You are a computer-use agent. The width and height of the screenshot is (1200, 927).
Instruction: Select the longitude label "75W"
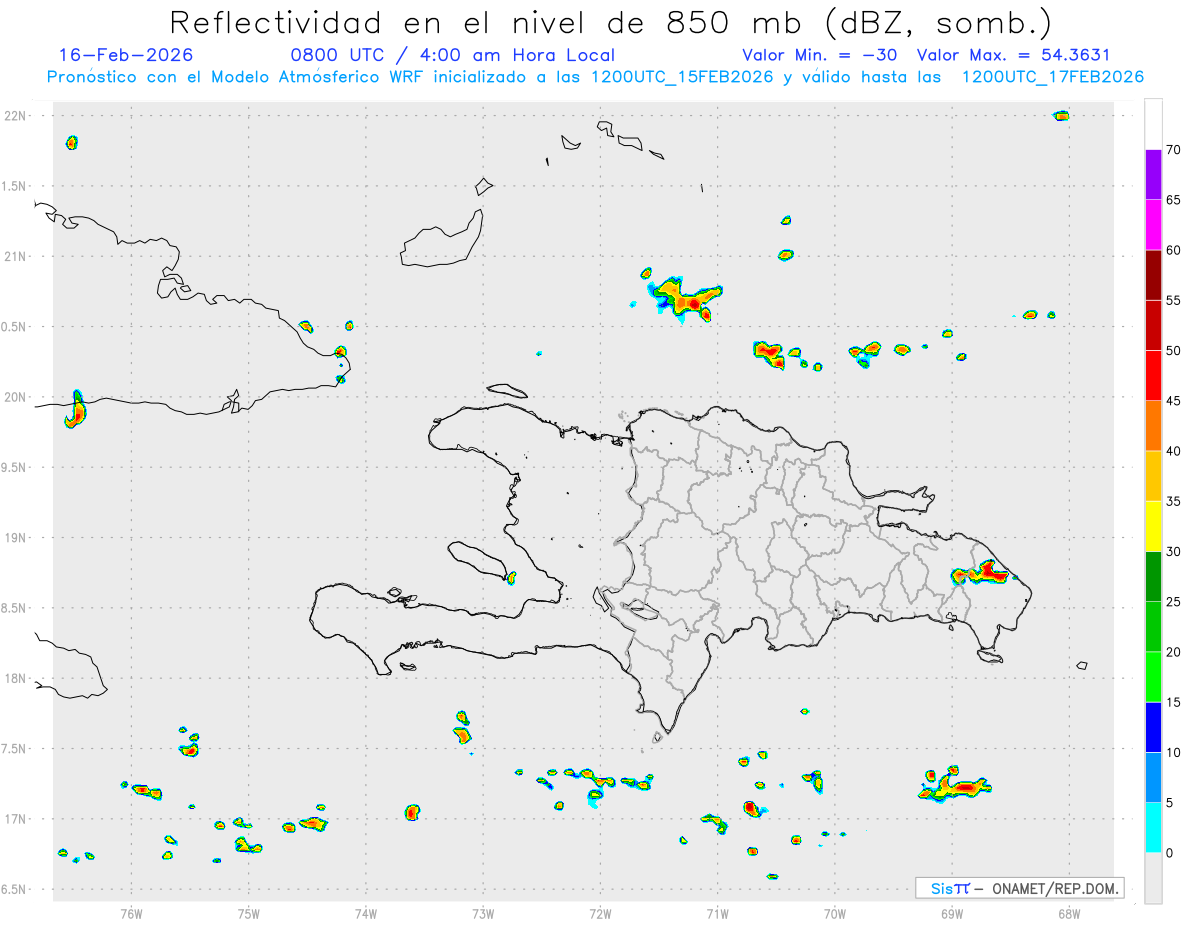(x=248, y=912)
